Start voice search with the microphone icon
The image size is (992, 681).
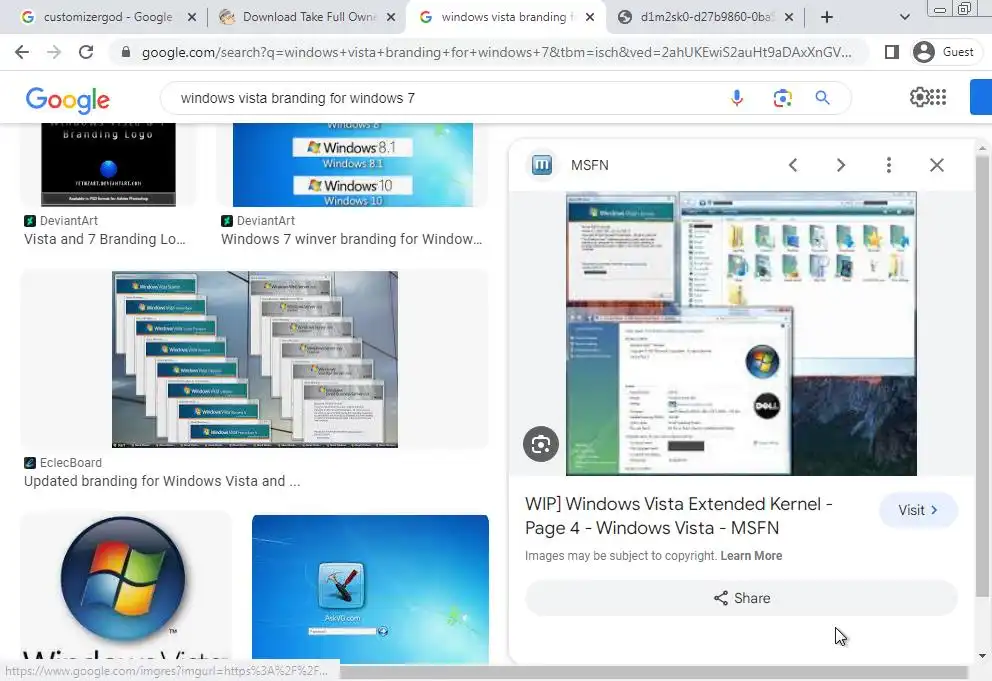[x=736, y=98]
